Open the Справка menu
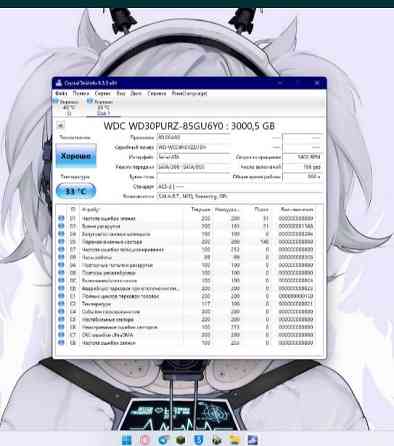394x446 pixels. click(x=157, y=93)
